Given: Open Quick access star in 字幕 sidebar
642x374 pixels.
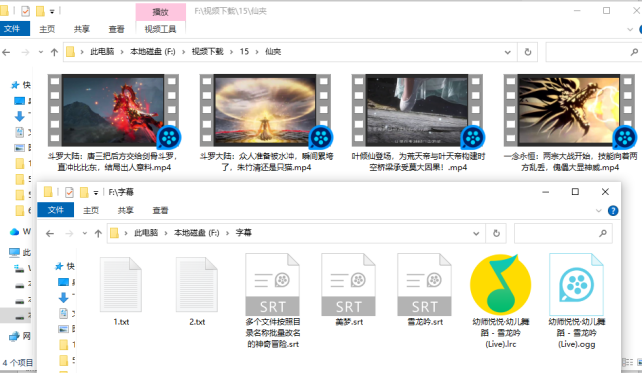Looking at the screenshot, I should (x=59, y=266).
